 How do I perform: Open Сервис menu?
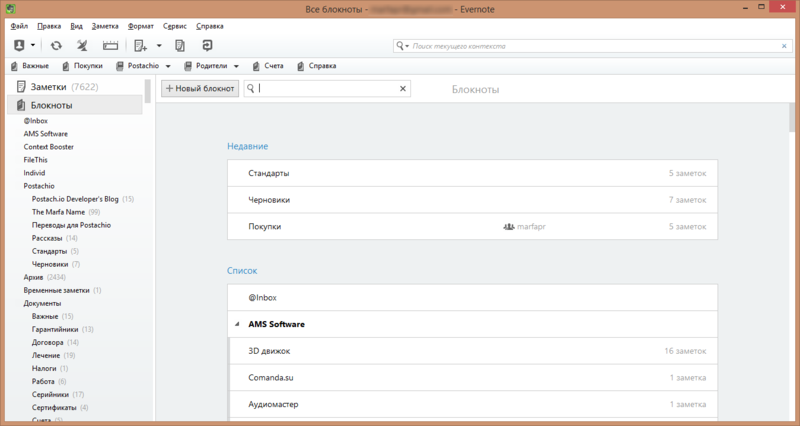tap(175, 26)
